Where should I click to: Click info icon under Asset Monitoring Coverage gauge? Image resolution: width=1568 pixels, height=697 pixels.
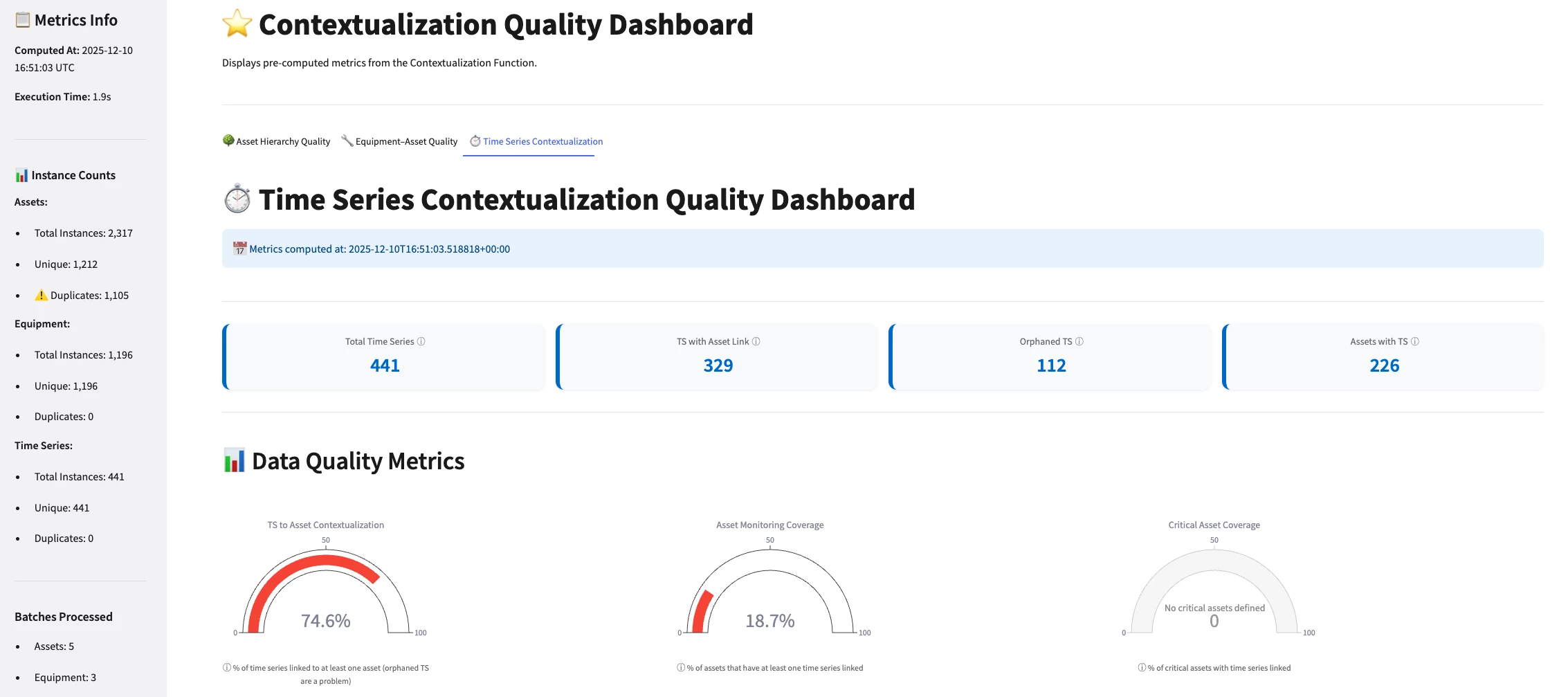pyautogui.click(x=681, y=668)
